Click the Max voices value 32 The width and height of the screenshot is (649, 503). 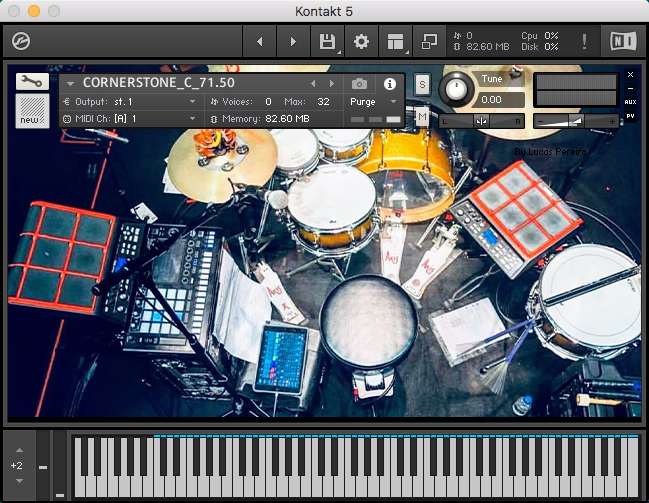tap(323, 101)
